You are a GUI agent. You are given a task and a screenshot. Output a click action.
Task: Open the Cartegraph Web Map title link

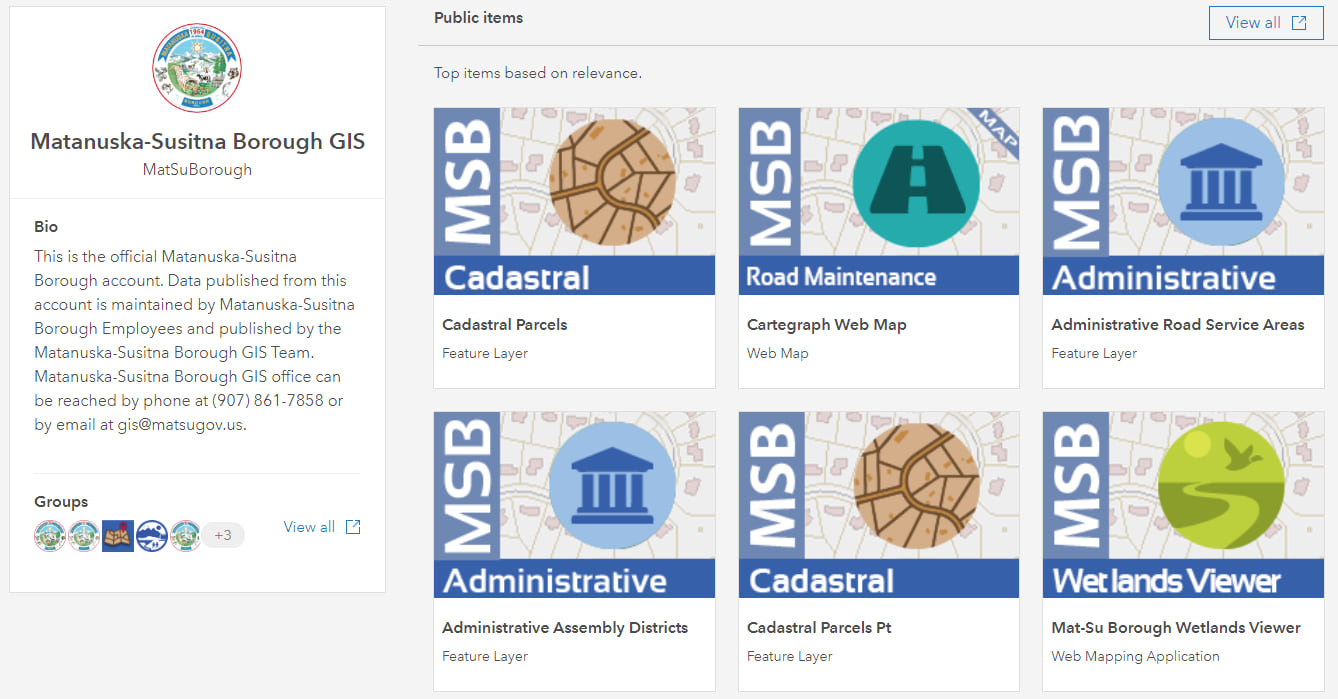click(826, 325)
